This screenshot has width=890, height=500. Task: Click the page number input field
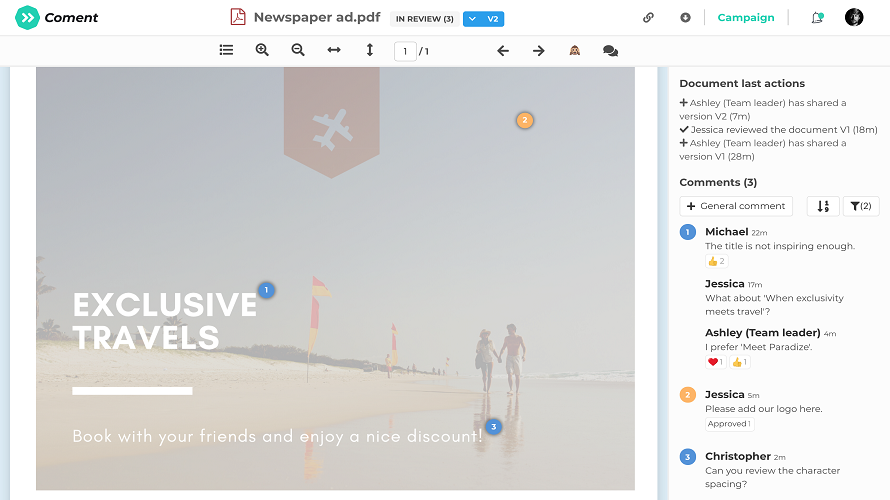click(405, 51)
